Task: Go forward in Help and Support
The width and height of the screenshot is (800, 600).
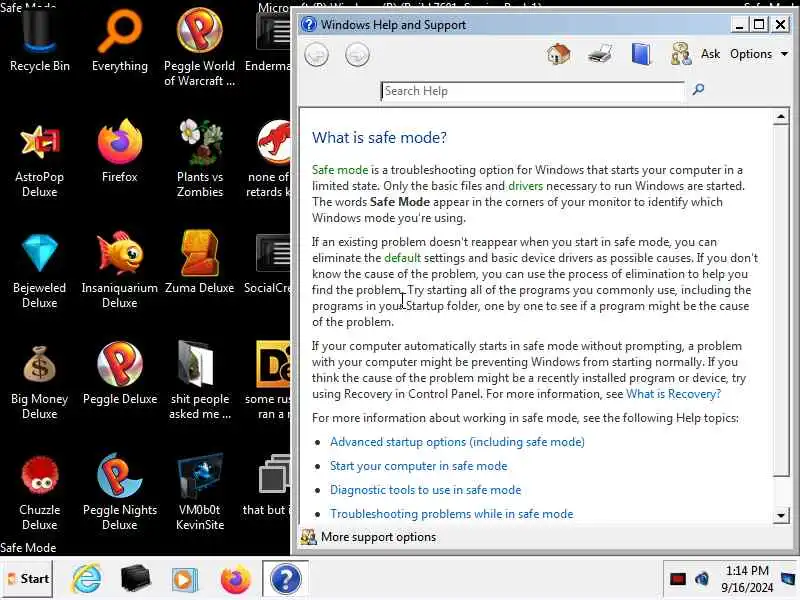Action: (x=357, y=55)
